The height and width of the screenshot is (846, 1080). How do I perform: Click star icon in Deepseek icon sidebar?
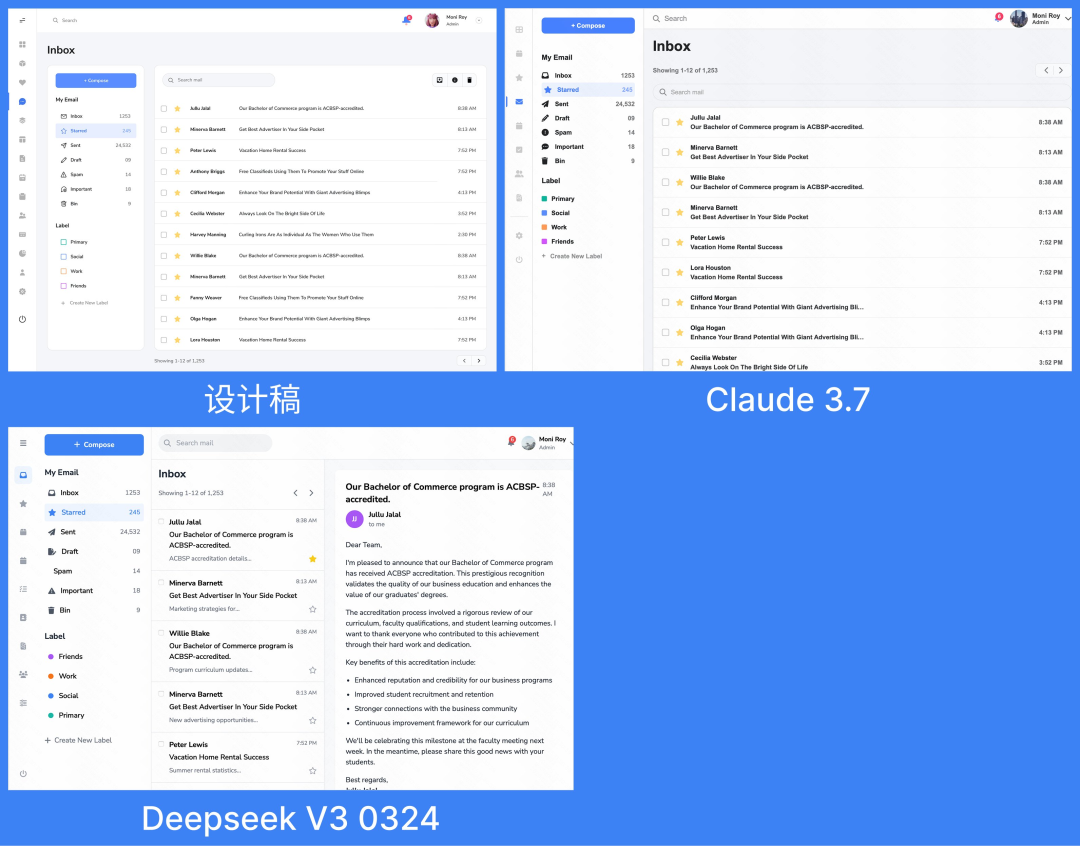(23, 504)
